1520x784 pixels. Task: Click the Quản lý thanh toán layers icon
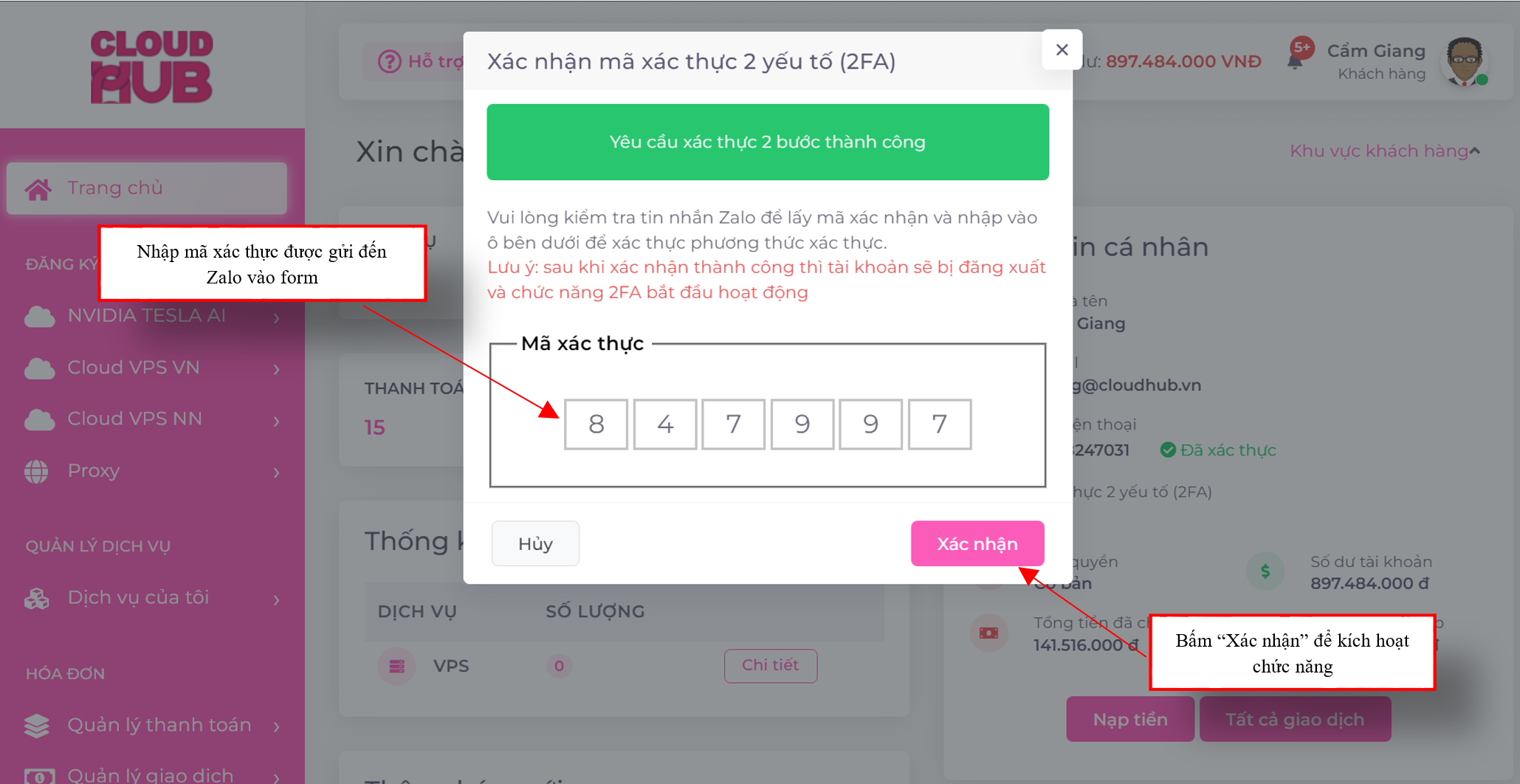click(x=37, y=726)
